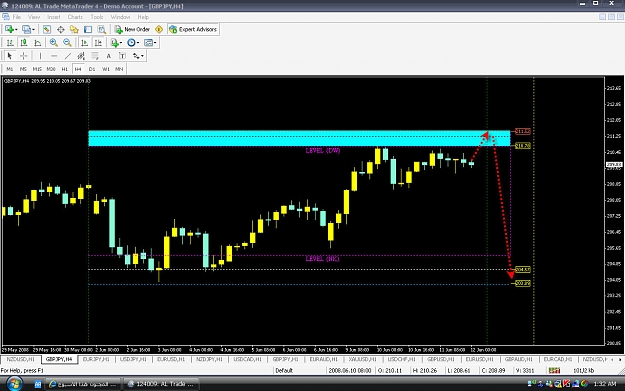The width and height of the screenshot is (625, 391).
Task: Switch to the EURJPY,H1 chart tab
Action: (96, 360)
